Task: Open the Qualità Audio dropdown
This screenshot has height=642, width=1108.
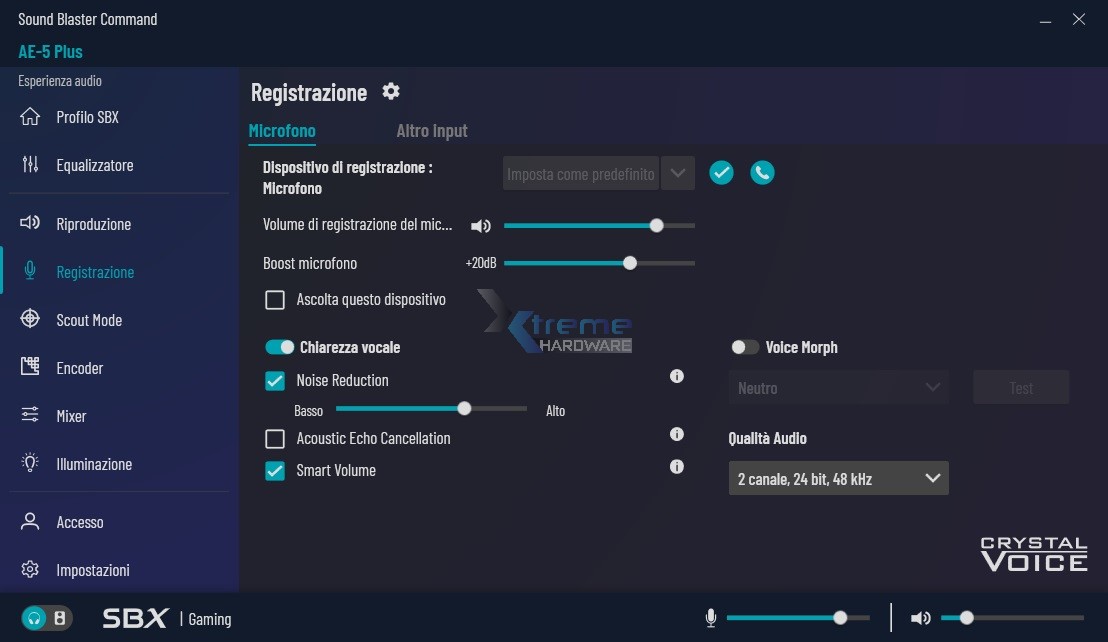Action: pyautogui.click(x=838, y=479)
